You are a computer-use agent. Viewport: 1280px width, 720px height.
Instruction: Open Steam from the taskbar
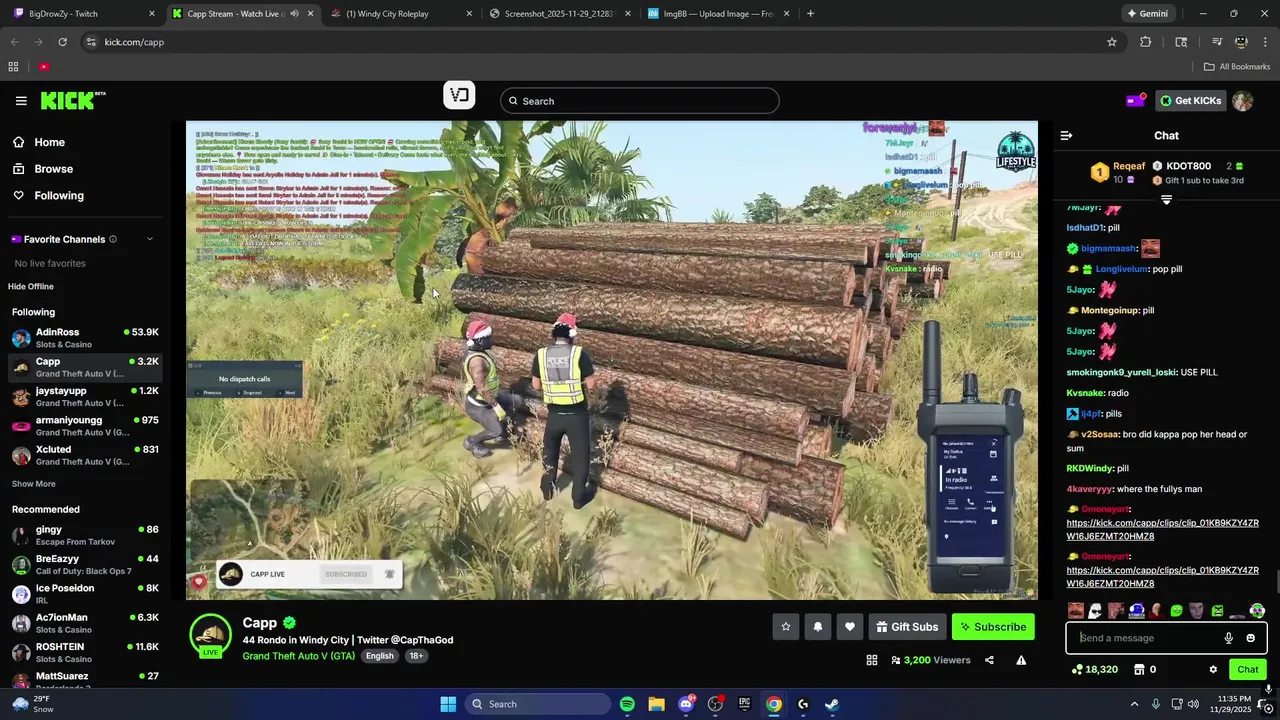pyautogui.click(x=832, y=704)
